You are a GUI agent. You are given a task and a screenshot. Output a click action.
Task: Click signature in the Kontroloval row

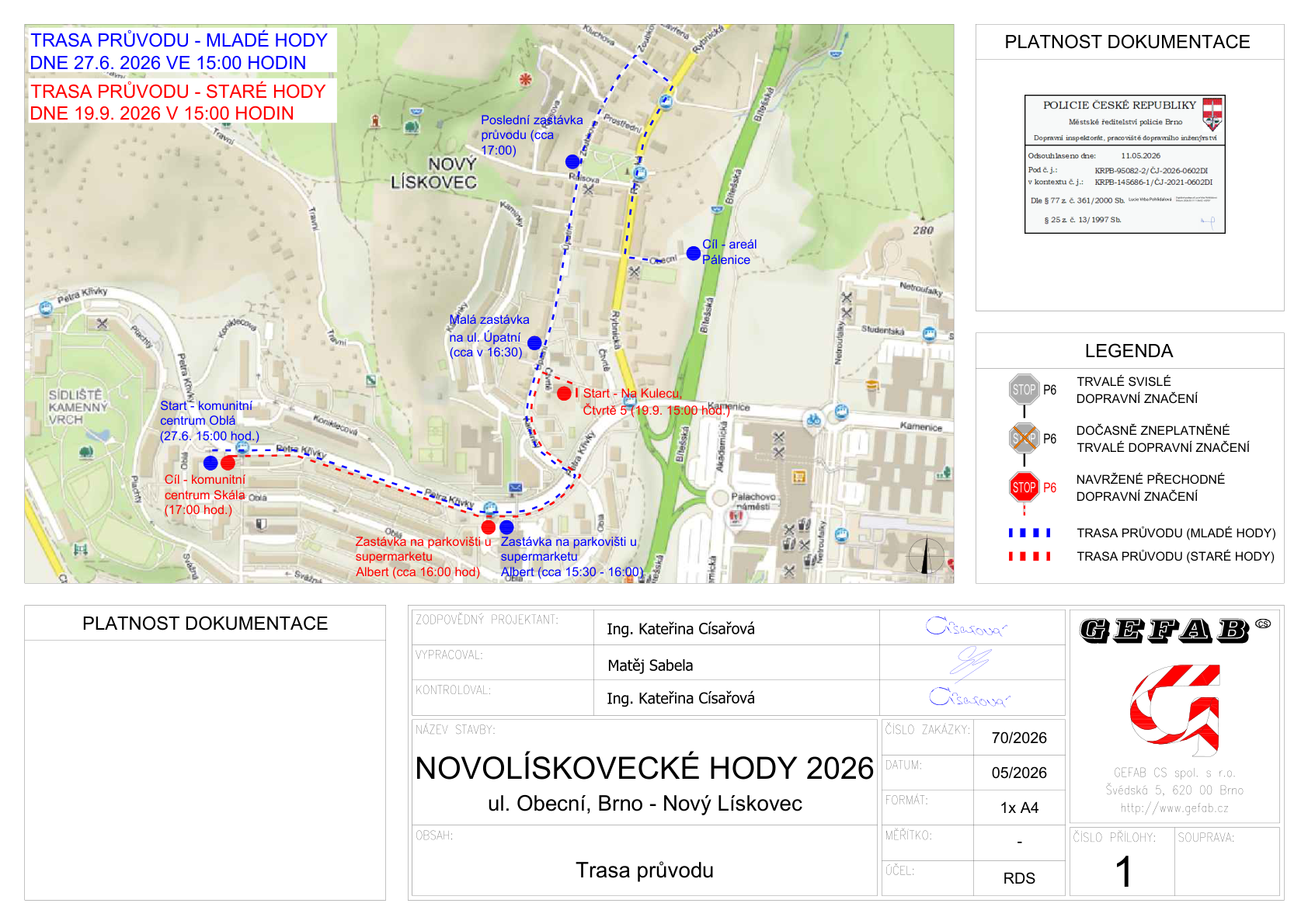pyautogui.click(x=969, y=696)
